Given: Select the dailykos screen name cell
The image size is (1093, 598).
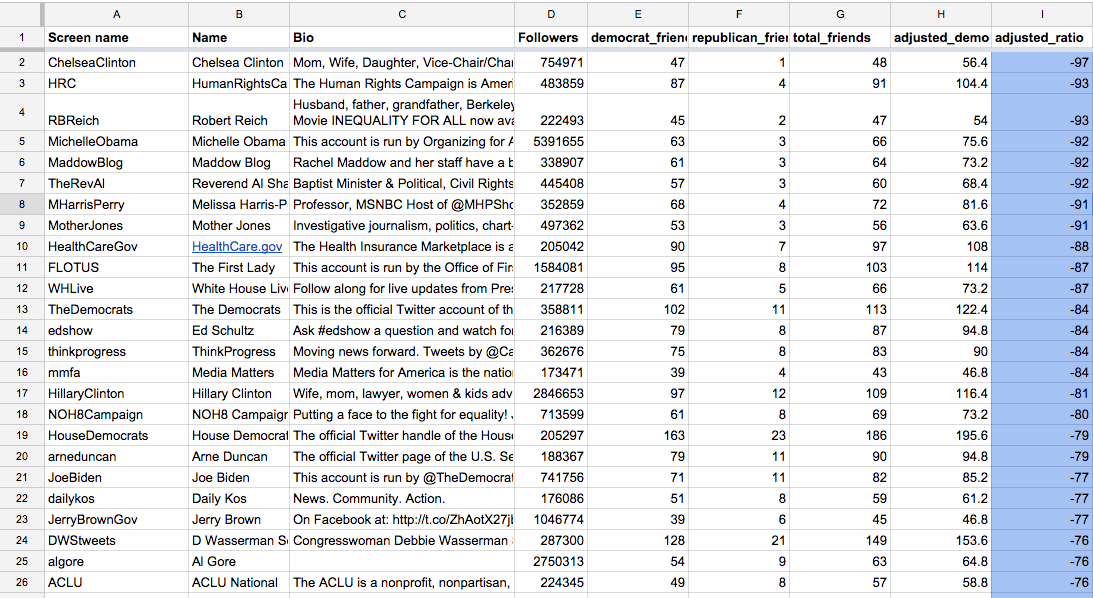Looking at the screenshot, I should [x=116, y=499].
